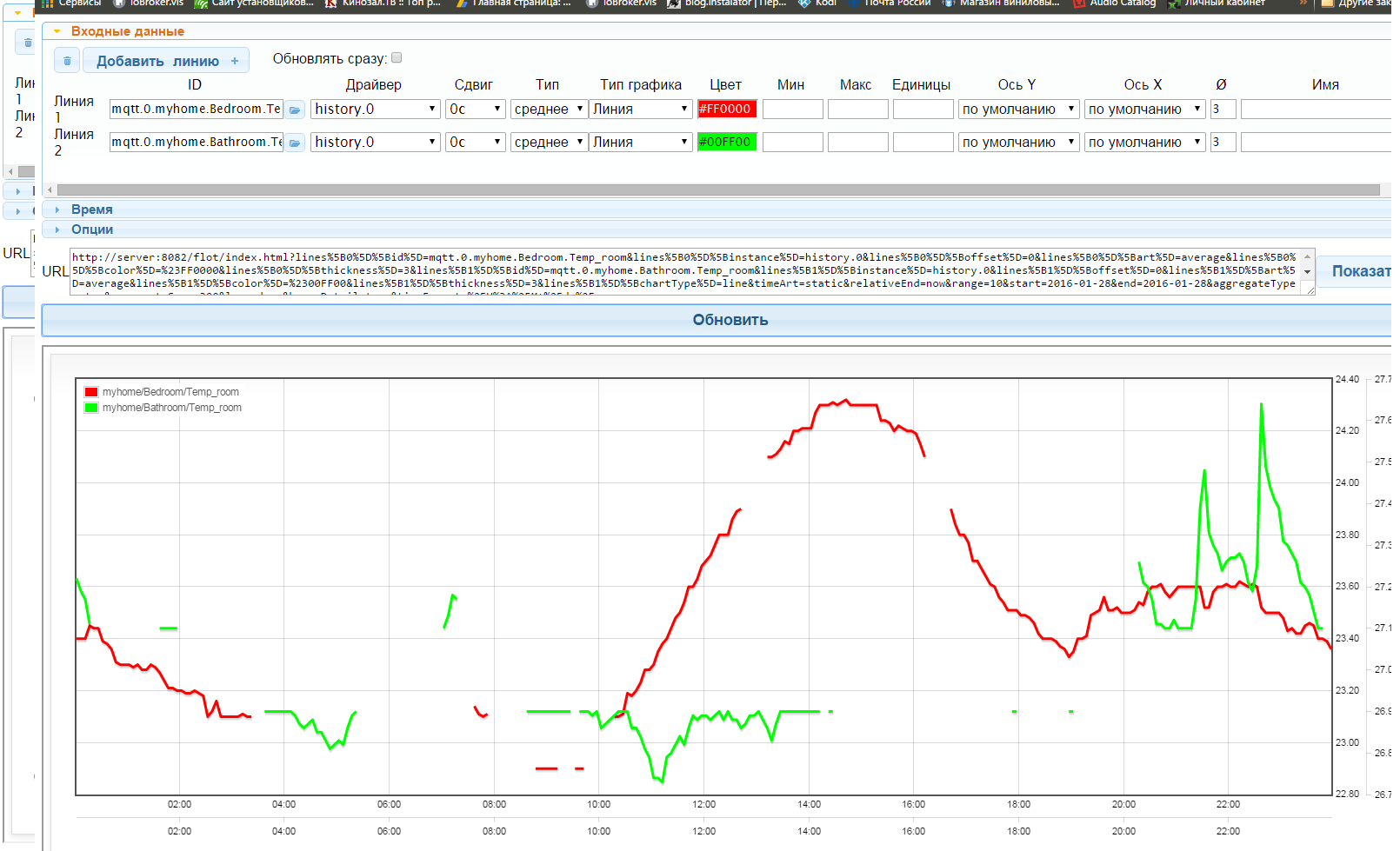Click the down arrow of the URL textarea scrollbar
1400x851 pixels.
point(1307,271)
